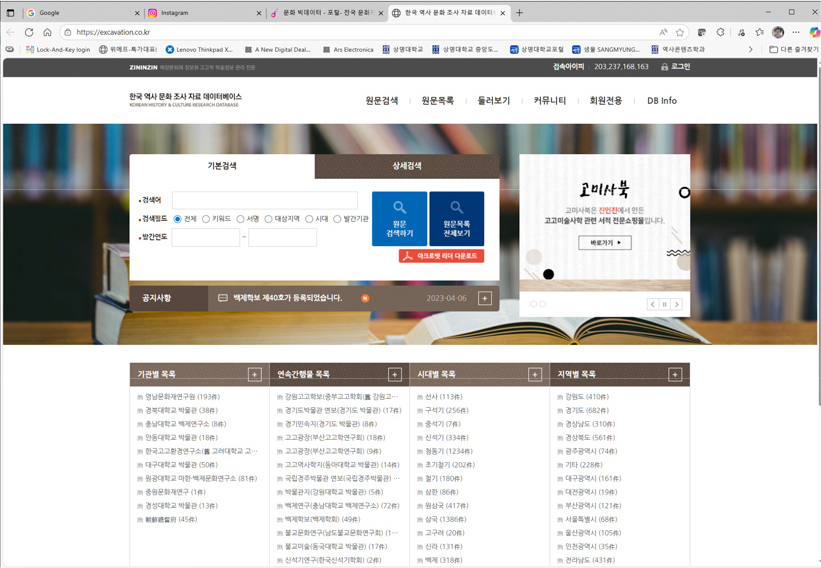
Task: Show more bookmarks chevron
Action: pos(750,50)
